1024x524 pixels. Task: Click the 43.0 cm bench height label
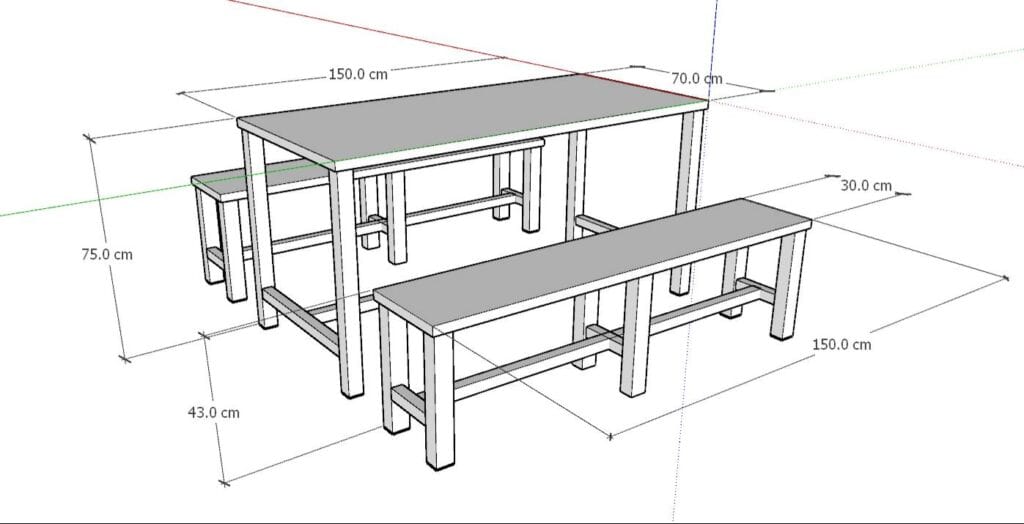[214, 412]
